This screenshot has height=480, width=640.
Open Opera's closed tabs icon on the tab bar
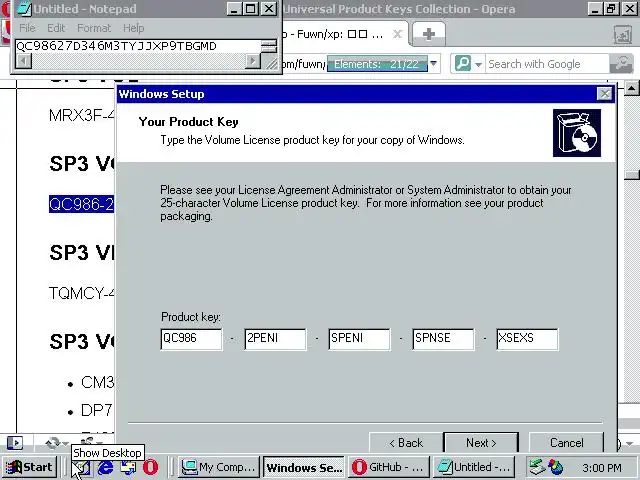pyautogui.click(x=622, y=35)
